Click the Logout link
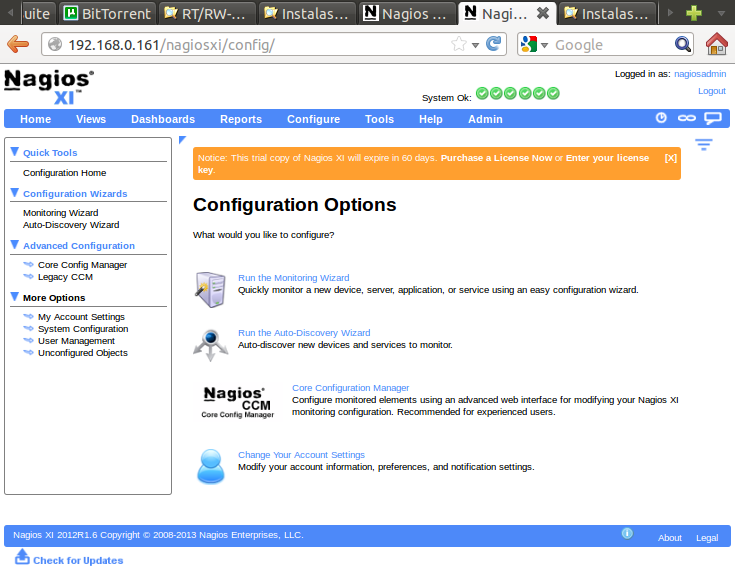The width and height of the screenshot is (735, 576). (711, 91)
